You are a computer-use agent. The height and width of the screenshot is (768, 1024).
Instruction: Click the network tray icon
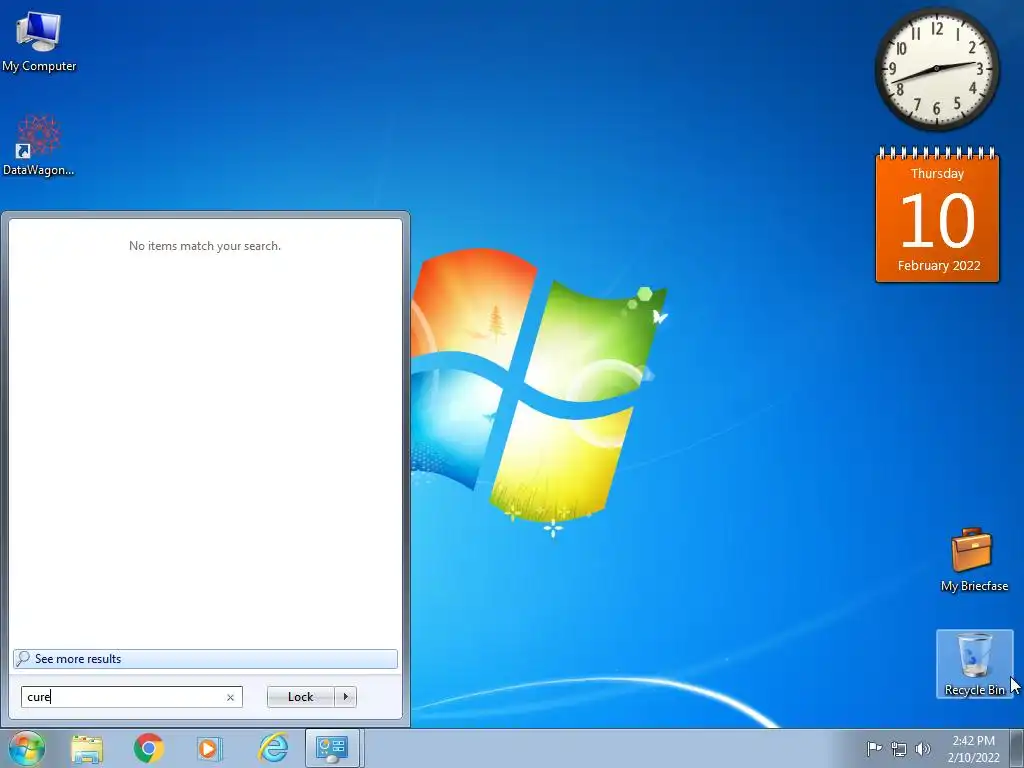coord(899,748)
